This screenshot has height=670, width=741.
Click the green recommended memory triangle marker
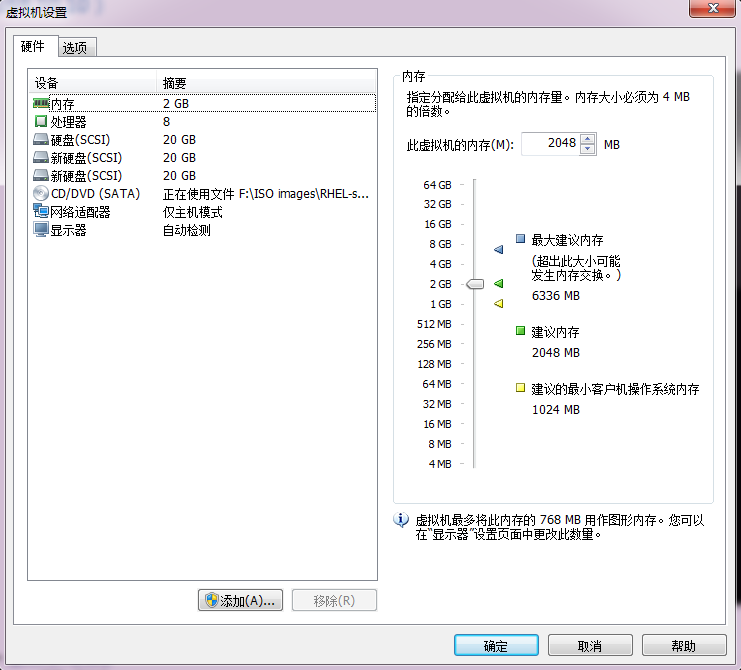pos(498,284)
